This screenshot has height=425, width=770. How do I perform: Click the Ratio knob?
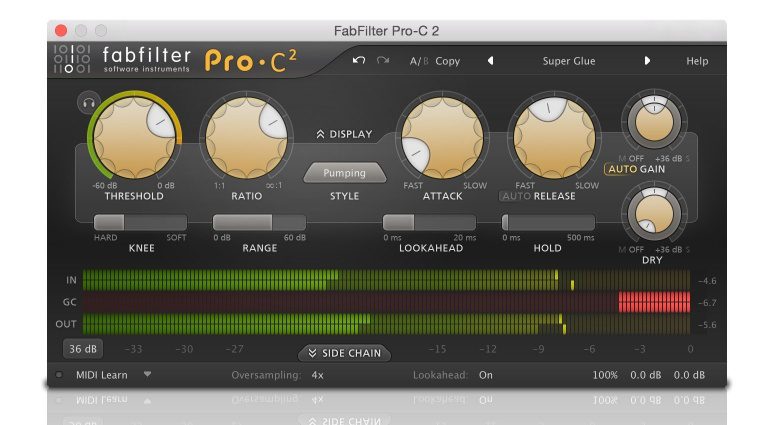pyautogui.click(x=246, y=138)
